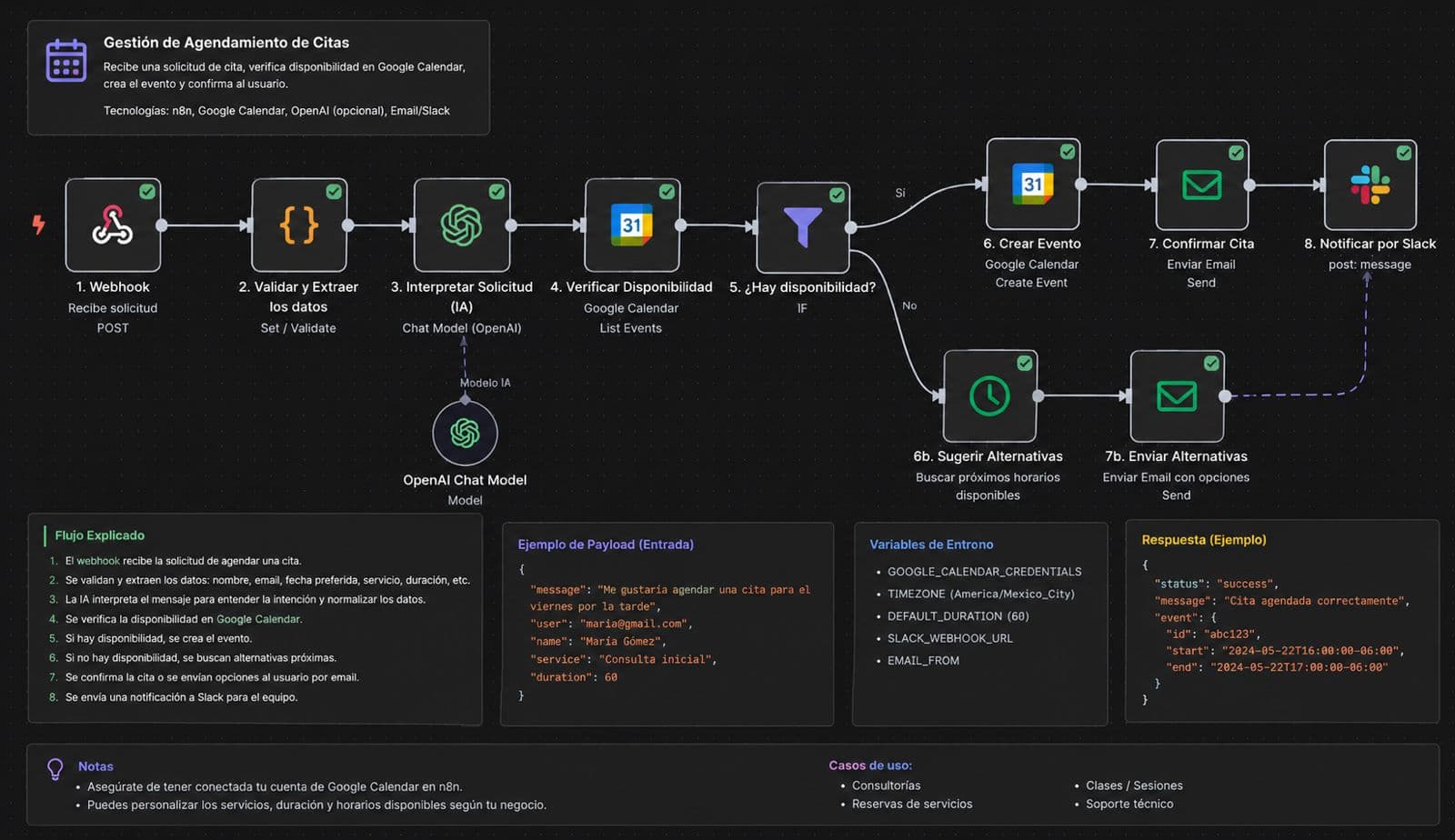Select 'DEFAULT_DURATION (60)' variable entry
The image size is (1455, 840).
coord(958,616)
